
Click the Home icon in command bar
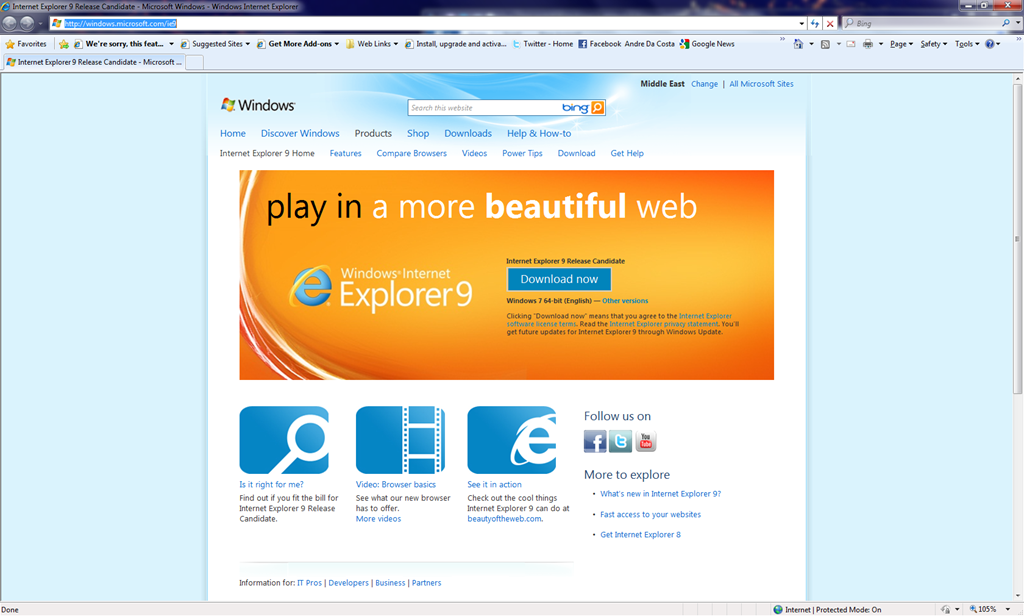click(x=798, y=44)
